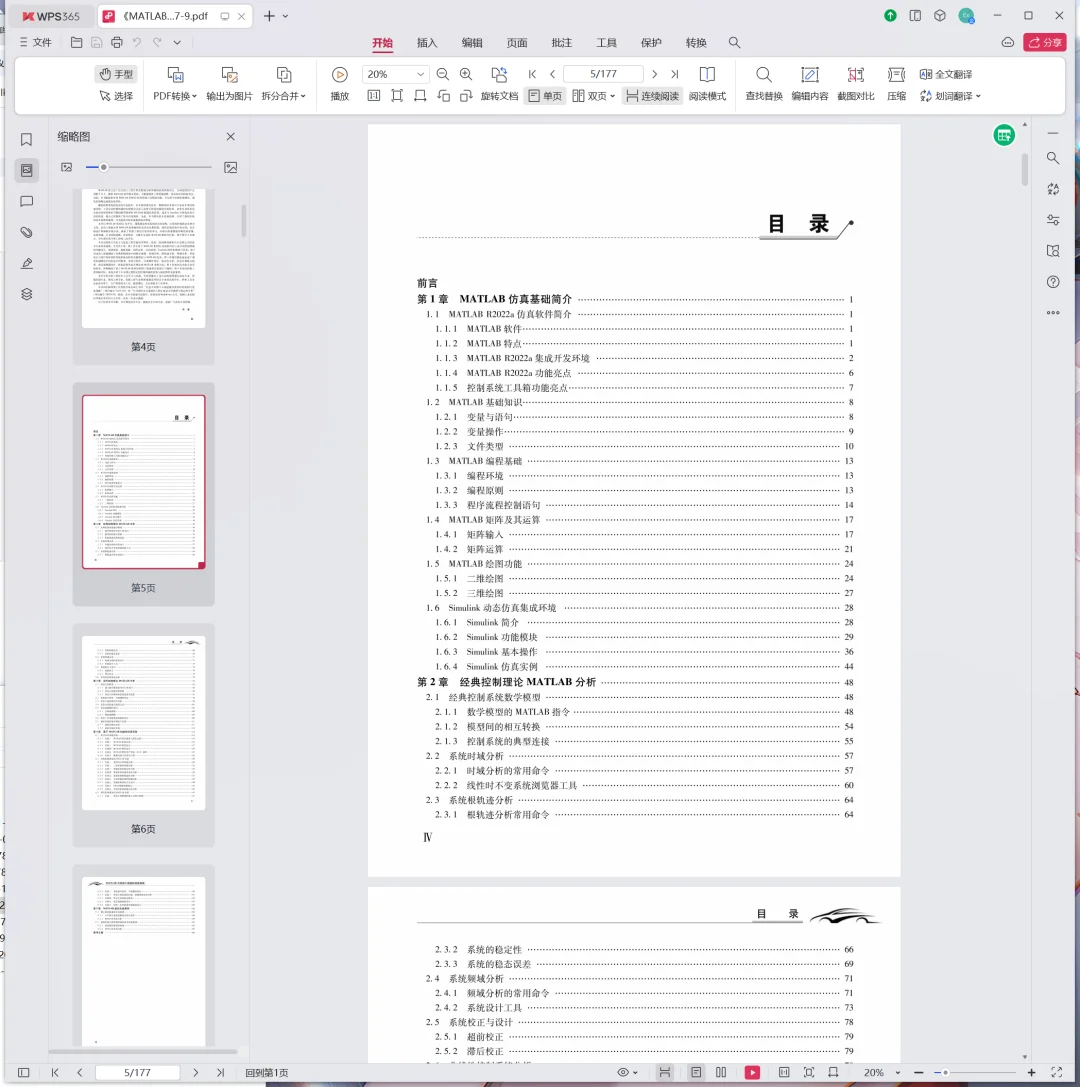The width and height of the screenshot is (1080, 1087).
Task: Click the cloud sync icon near 分享
Action: [1008, 42]
